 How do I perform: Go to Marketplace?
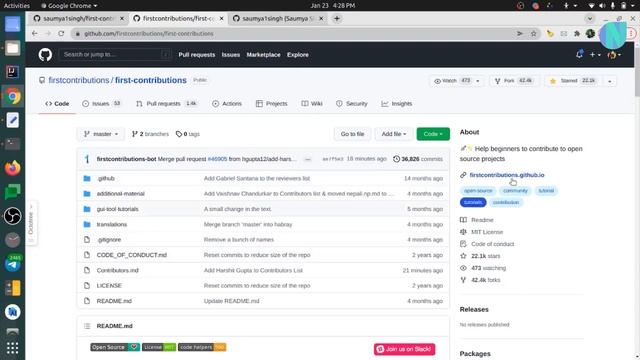click(263, 55)
